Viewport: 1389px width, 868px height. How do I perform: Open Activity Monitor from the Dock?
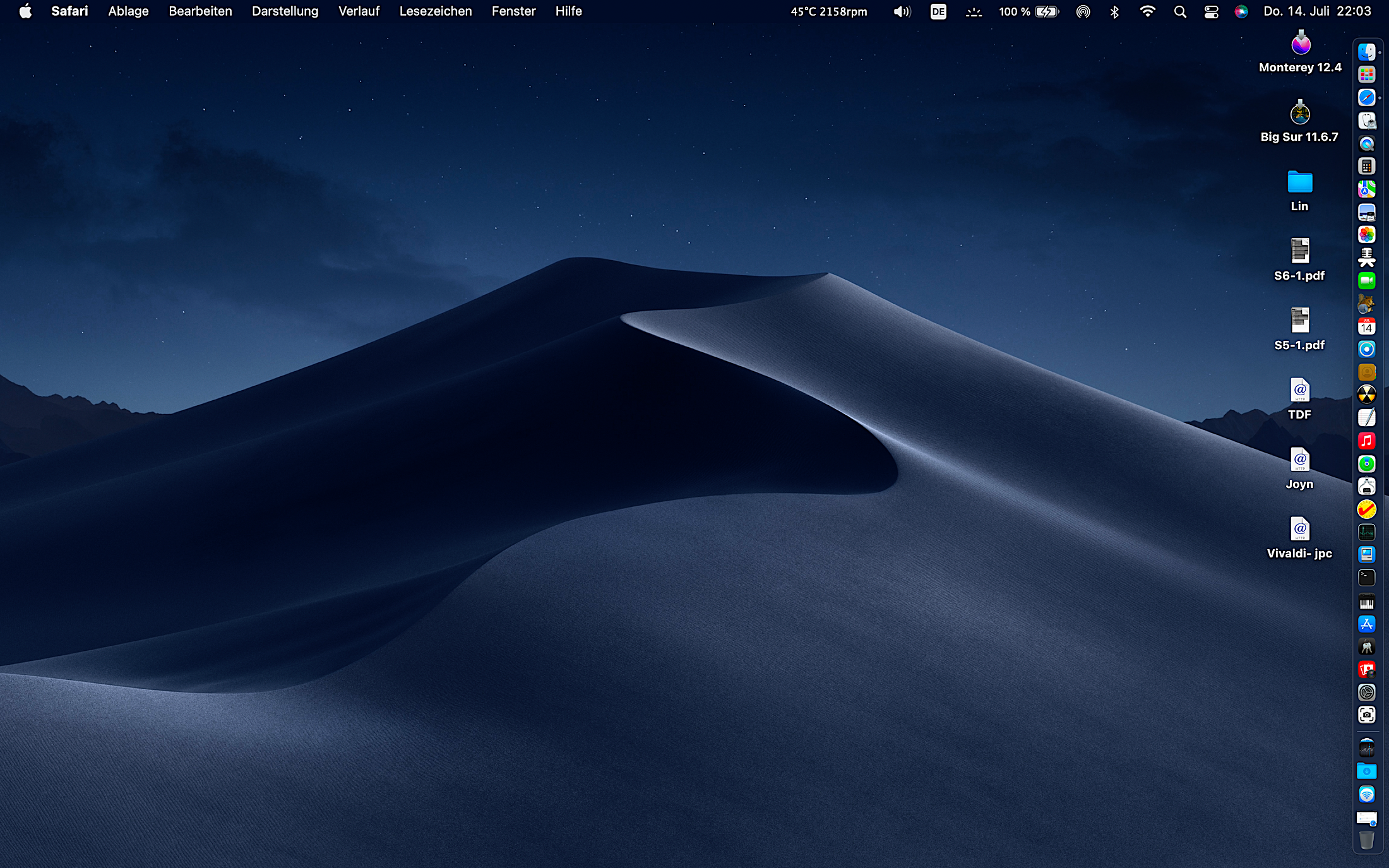pos(1366,532)
